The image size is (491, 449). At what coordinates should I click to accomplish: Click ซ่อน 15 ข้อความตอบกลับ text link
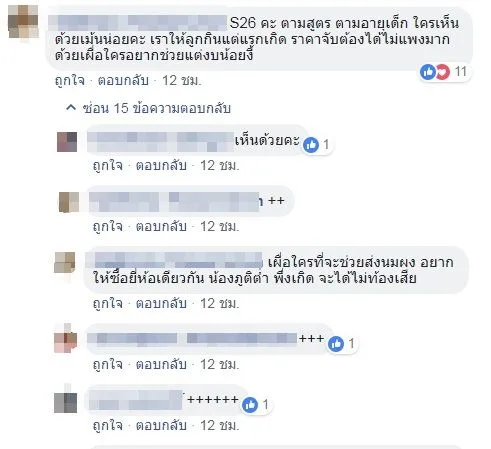(x=157, y=109)
